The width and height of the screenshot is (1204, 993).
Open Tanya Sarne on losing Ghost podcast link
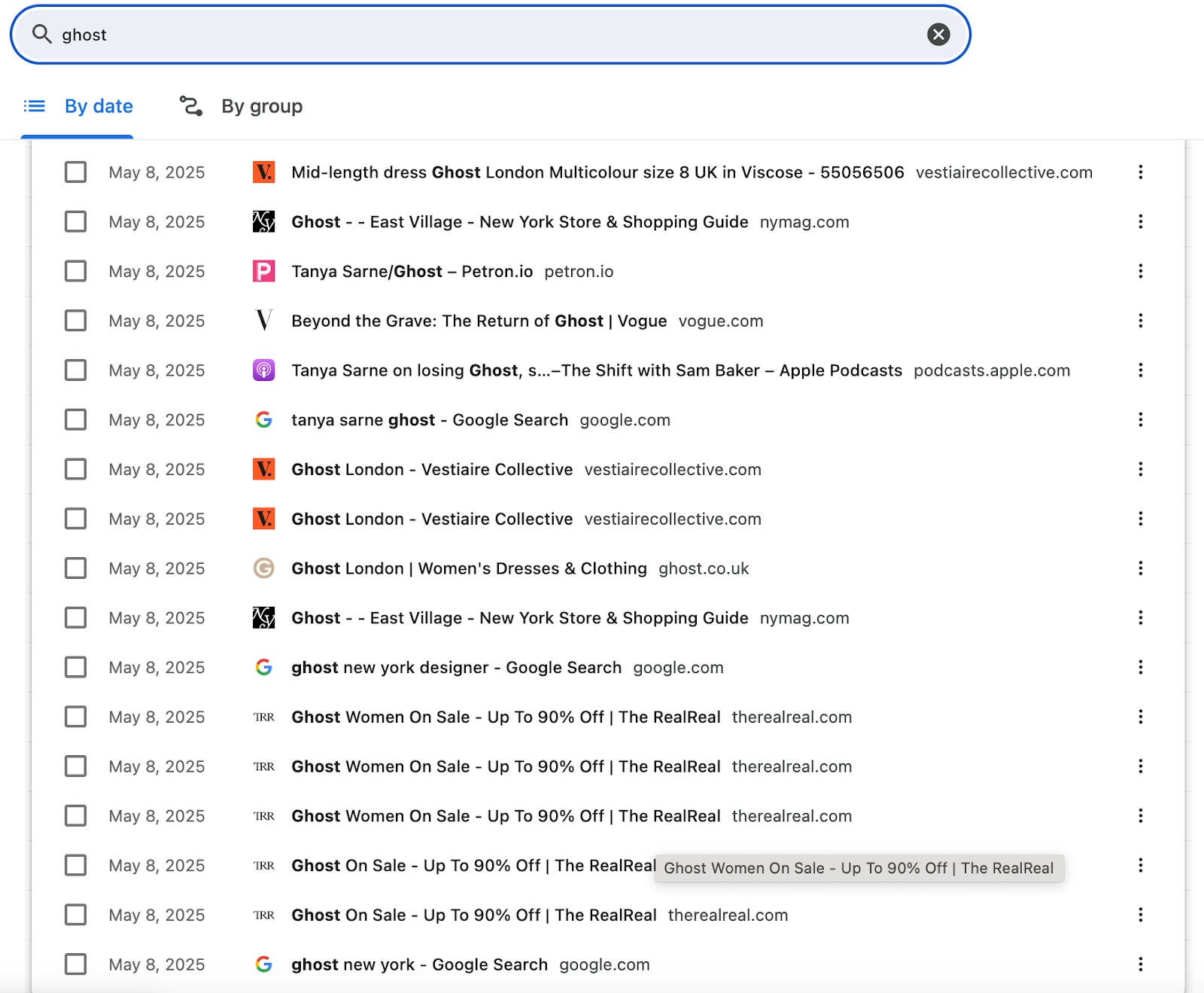pos(596,370)
